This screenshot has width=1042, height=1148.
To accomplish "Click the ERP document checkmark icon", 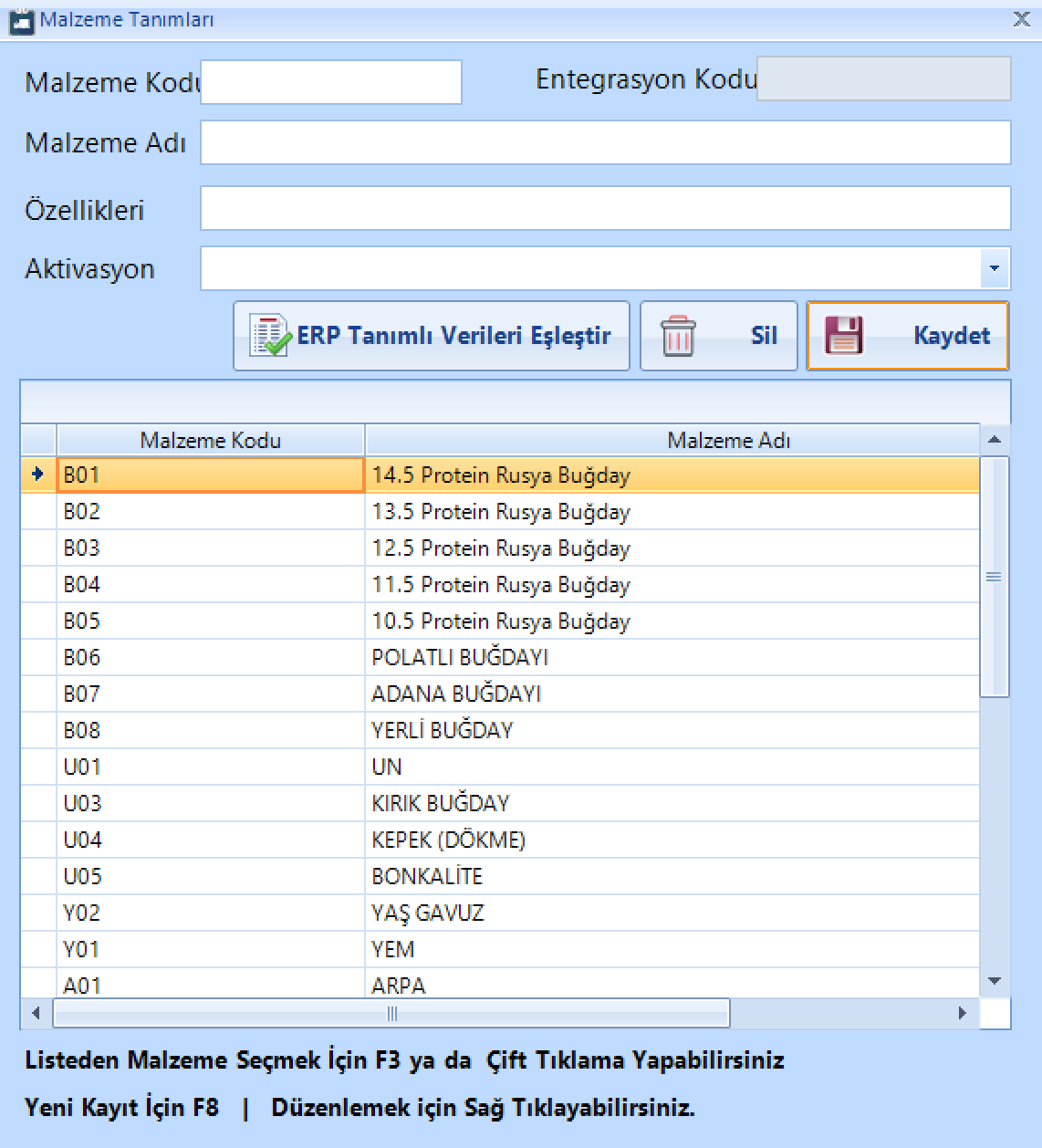I will (269, 336).
